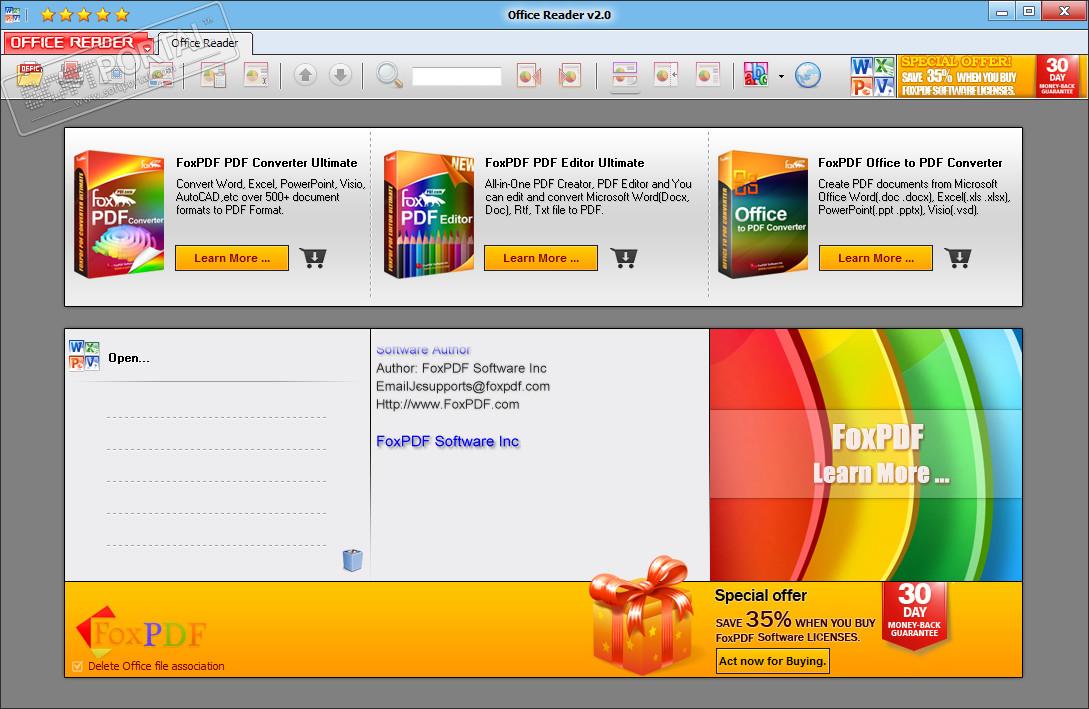Click the document-with-x icon in the toolbar

(x=256, y=75)
